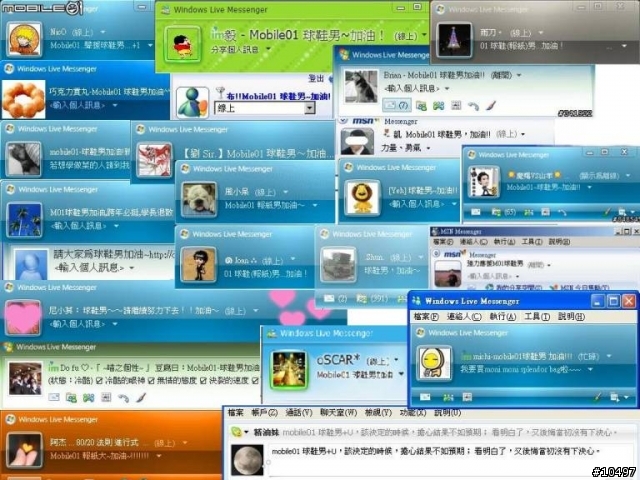Click the Mobile01 球鞋男加油 message under oSCAR*
Viewport: 640px width, 480px height.
pos(355,375)
